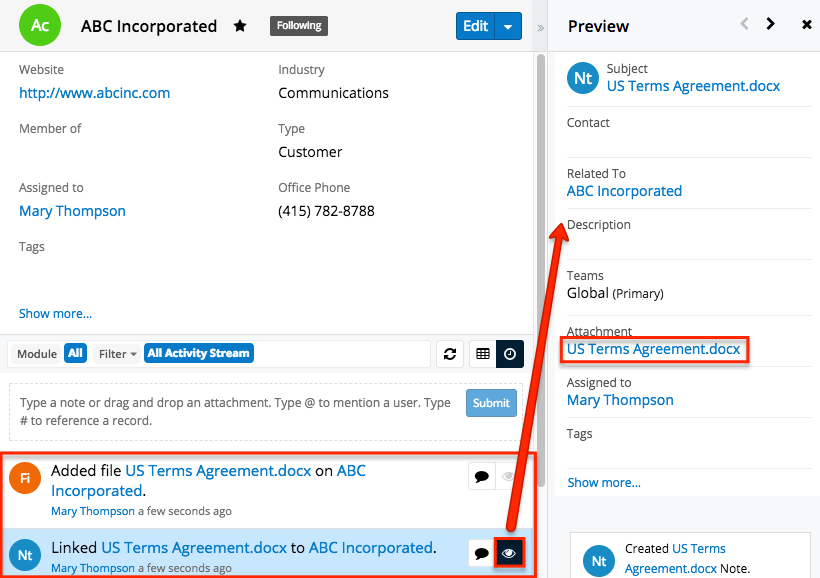Toggle preview eye on Added file row
This screenshot has width=820, height=578.
pos(509,477)
